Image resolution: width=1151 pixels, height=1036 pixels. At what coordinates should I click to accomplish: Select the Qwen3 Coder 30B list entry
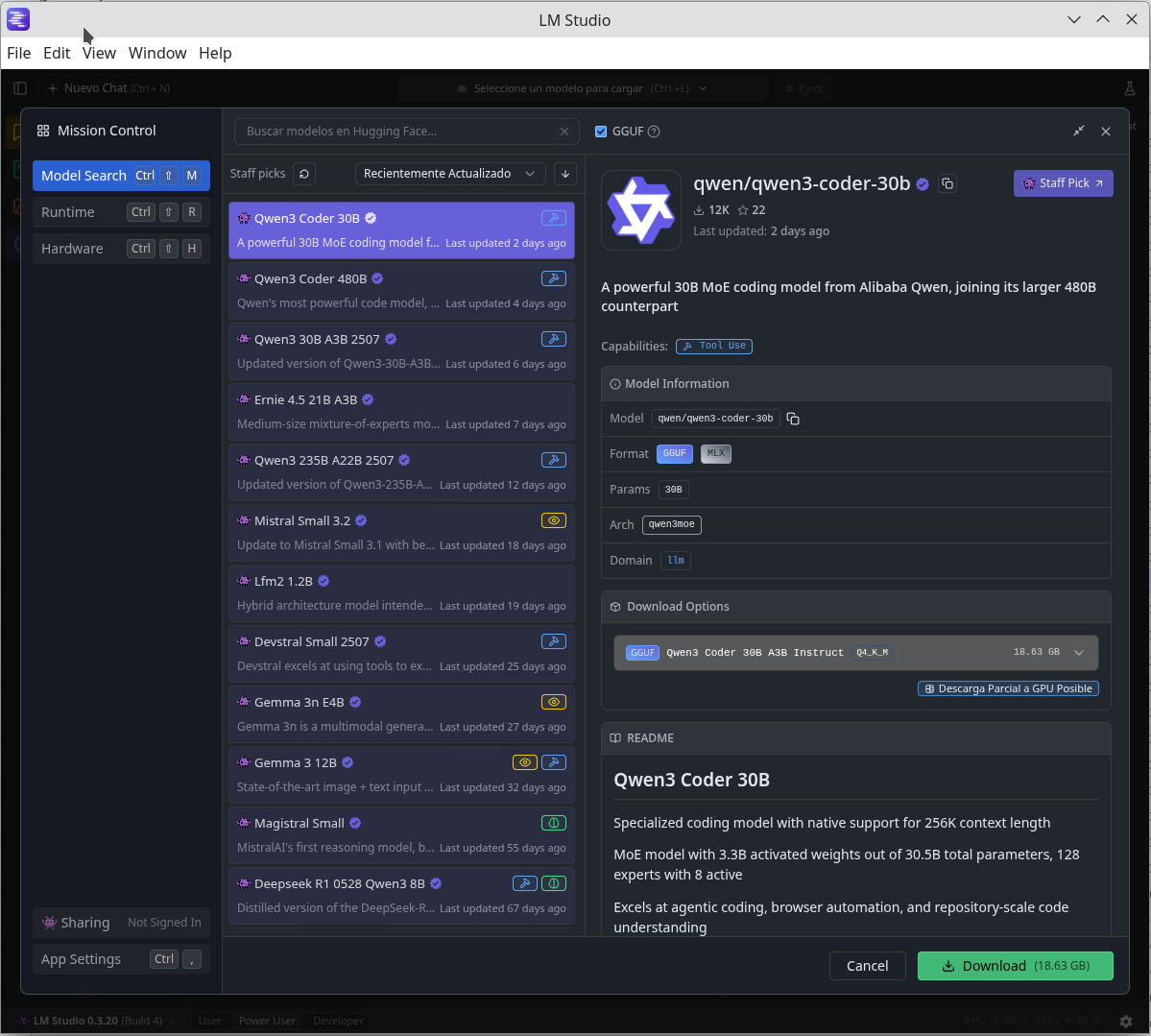(x=401, y=230)
